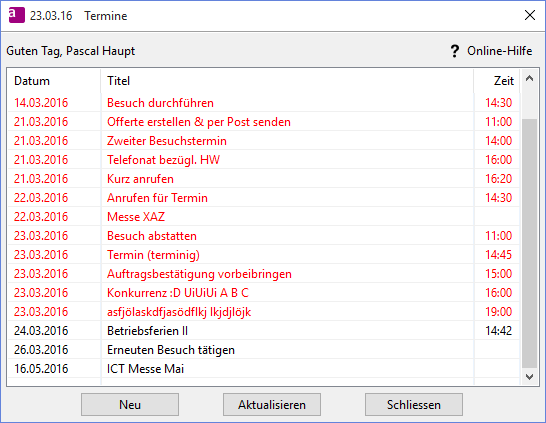
Task: Select the Betriebsferien II entry
Action: [264, 331]
